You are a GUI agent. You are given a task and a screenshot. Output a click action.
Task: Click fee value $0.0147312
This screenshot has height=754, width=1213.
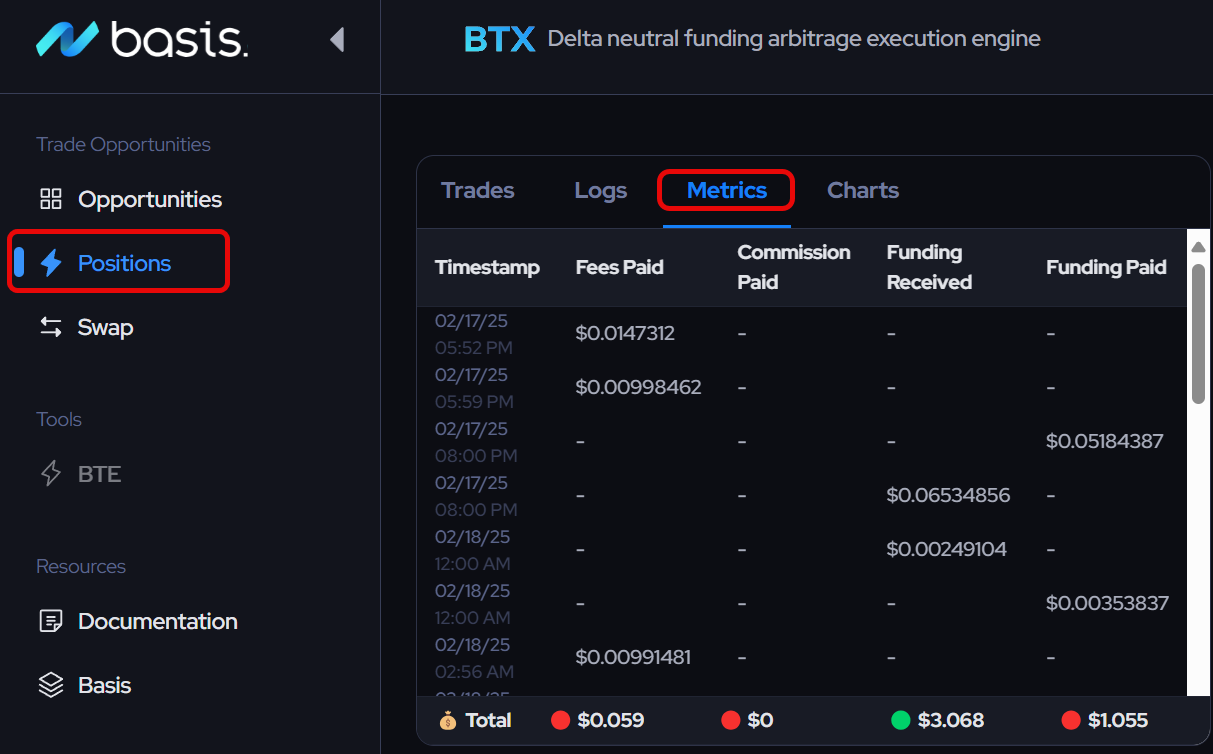[x=625, y=333]
